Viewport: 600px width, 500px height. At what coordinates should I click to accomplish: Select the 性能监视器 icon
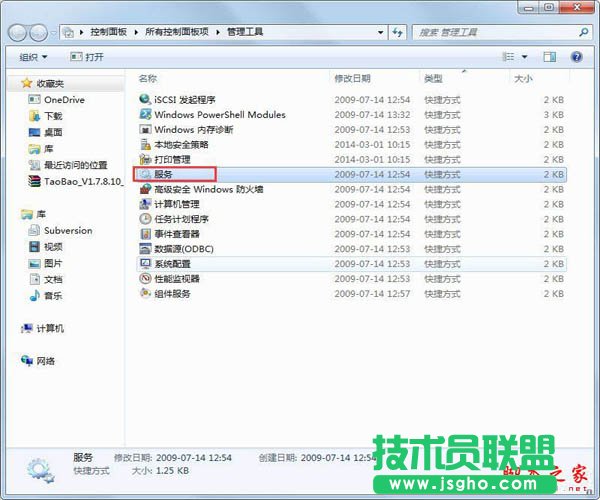145,279
